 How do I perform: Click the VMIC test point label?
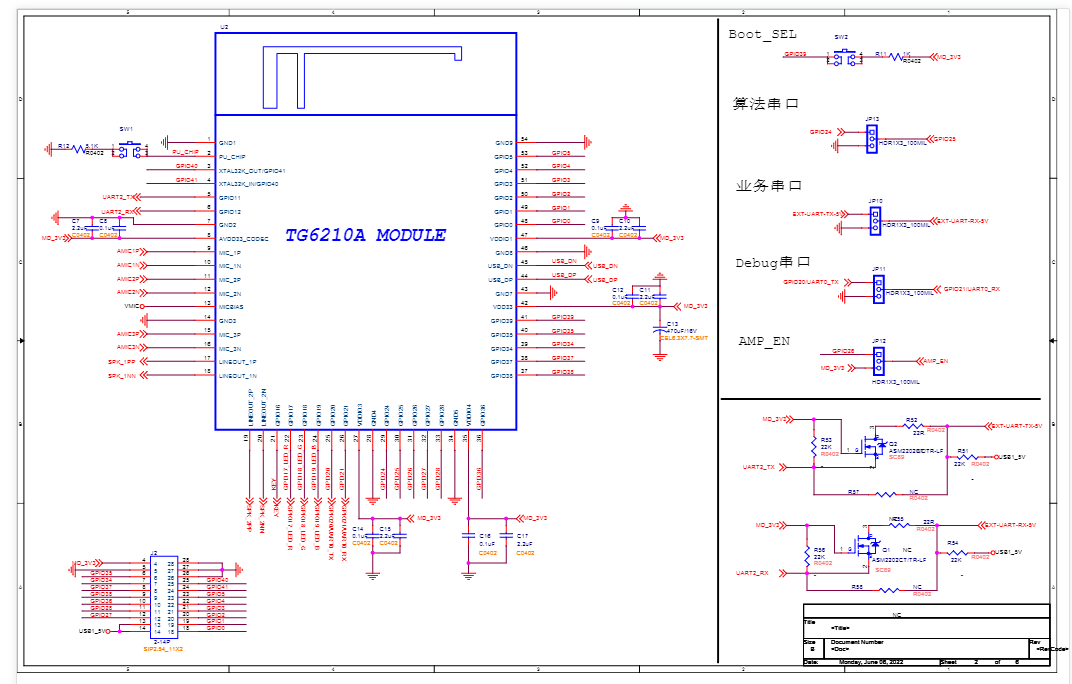(131, 306)
